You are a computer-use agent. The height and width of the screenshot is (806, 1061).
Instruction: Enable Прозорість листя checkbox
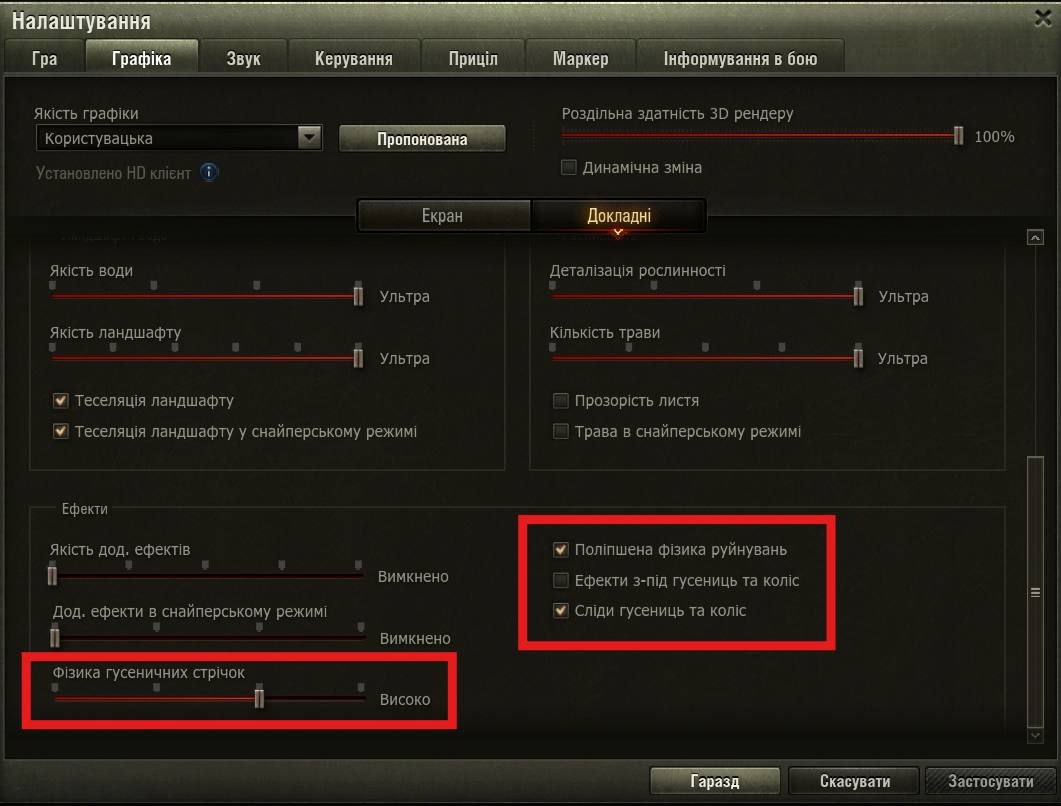[560, 401]
